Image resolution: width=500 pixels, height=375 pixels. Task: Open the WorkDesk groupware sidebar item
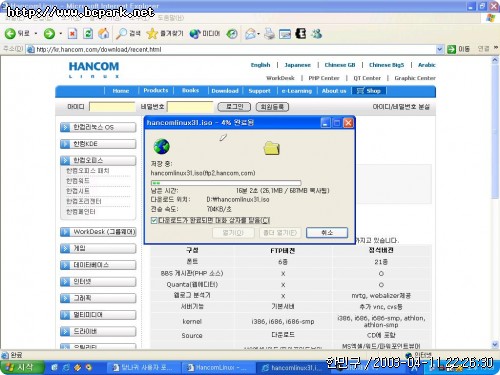click(x=98, y=232)
